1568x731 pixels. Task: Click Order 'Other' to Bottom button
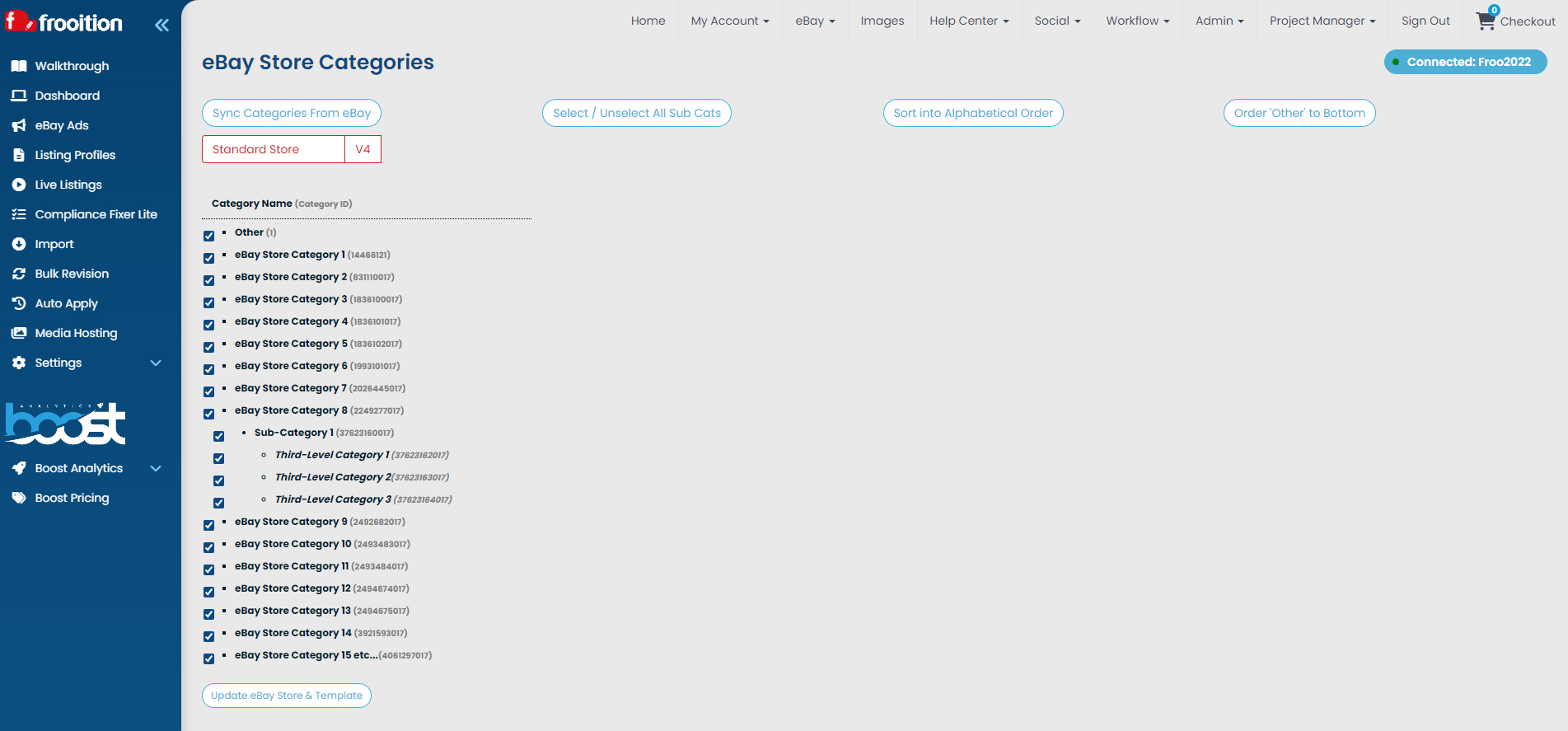pyautogui.click(x=1299, y=113)
